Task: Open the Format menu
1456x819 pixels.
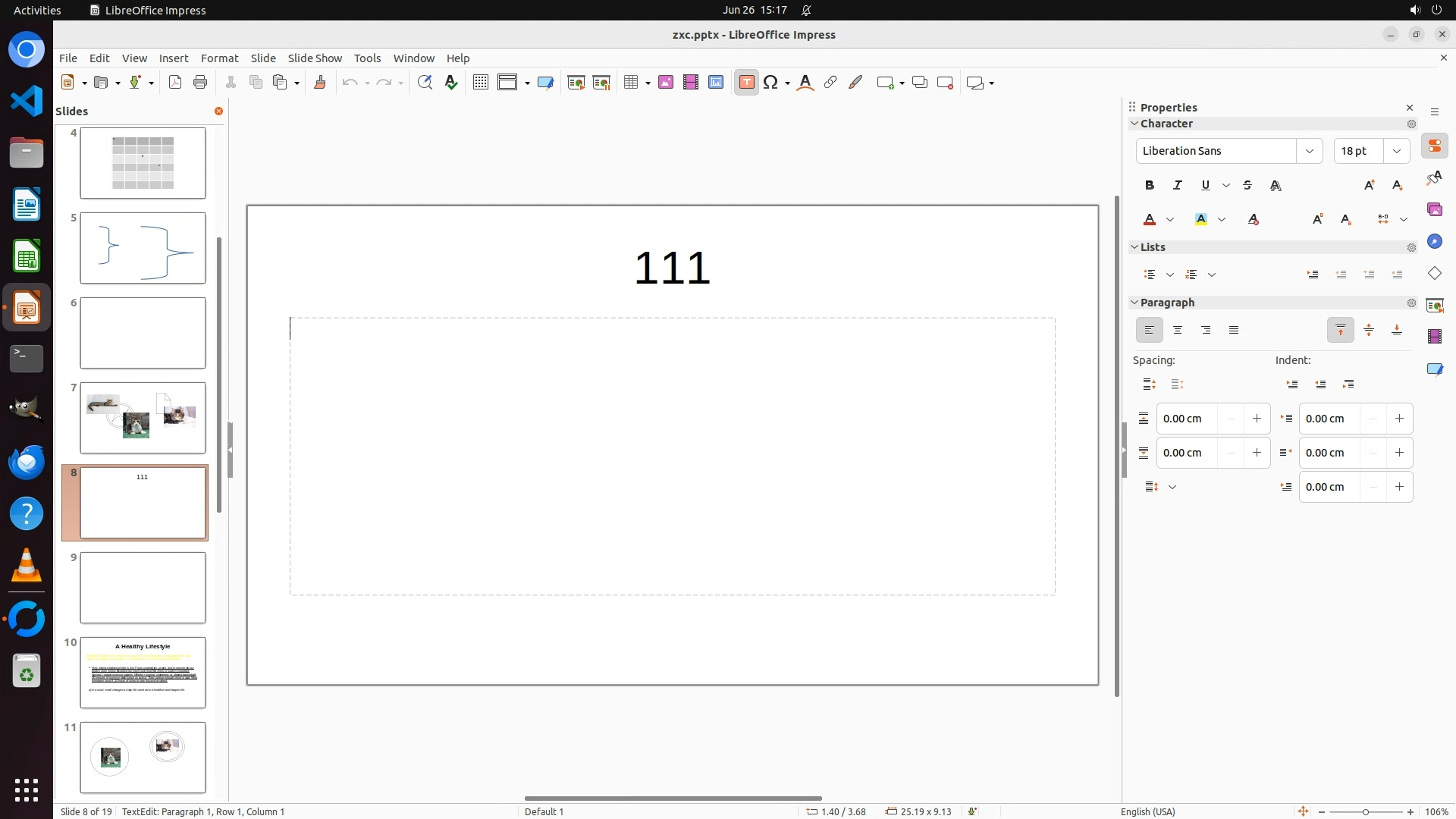Action: point(219,58)
